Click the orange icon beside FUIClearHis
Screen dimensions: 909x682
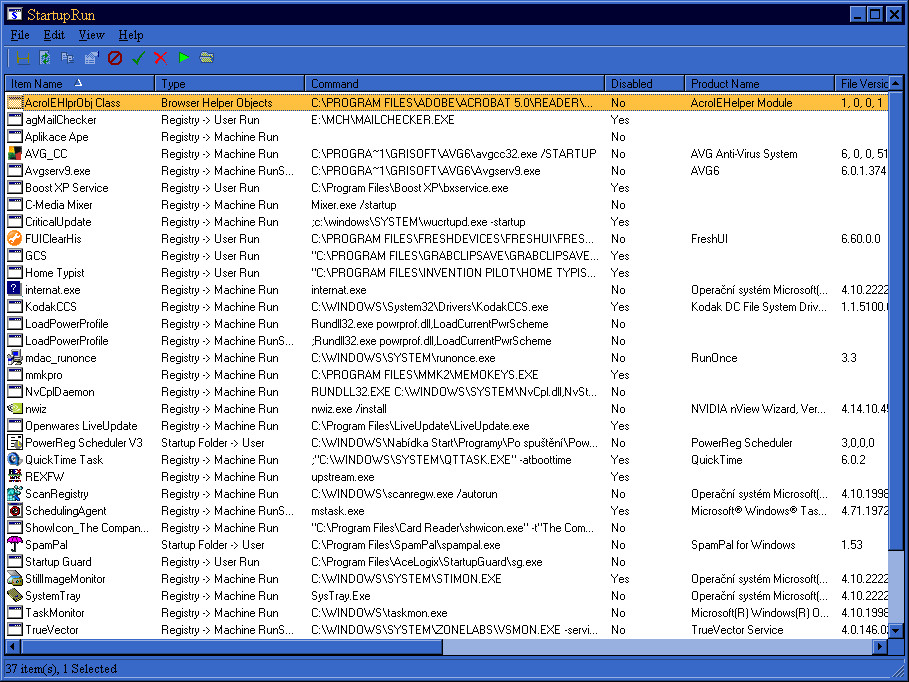coord(14,238)
